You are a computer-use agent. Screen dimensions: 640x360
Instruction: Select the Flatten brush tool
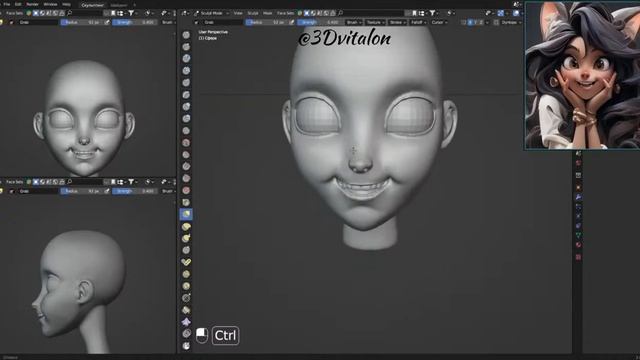[x=186, y=155]
